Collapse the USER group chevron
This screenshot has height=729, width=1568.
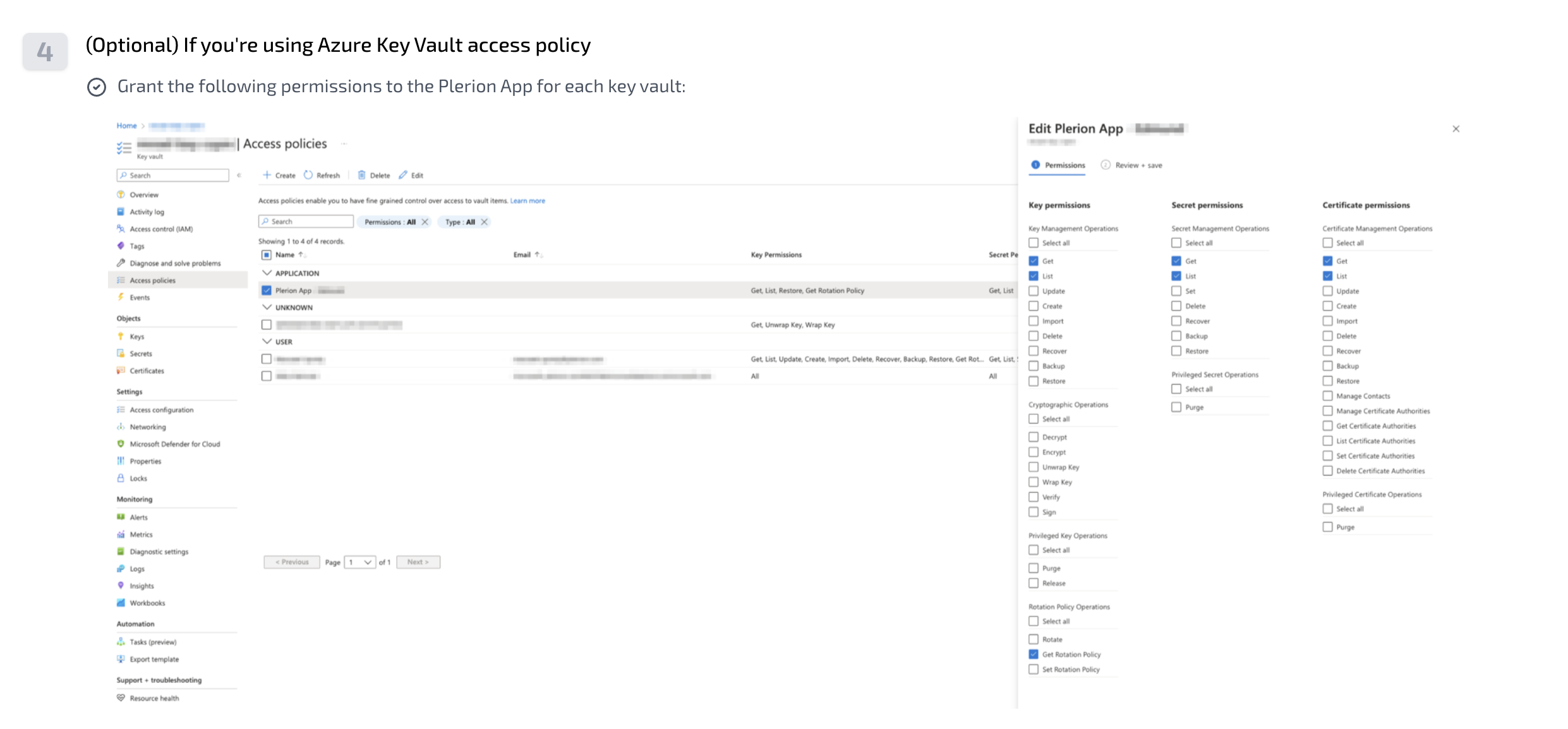point(267,341)
